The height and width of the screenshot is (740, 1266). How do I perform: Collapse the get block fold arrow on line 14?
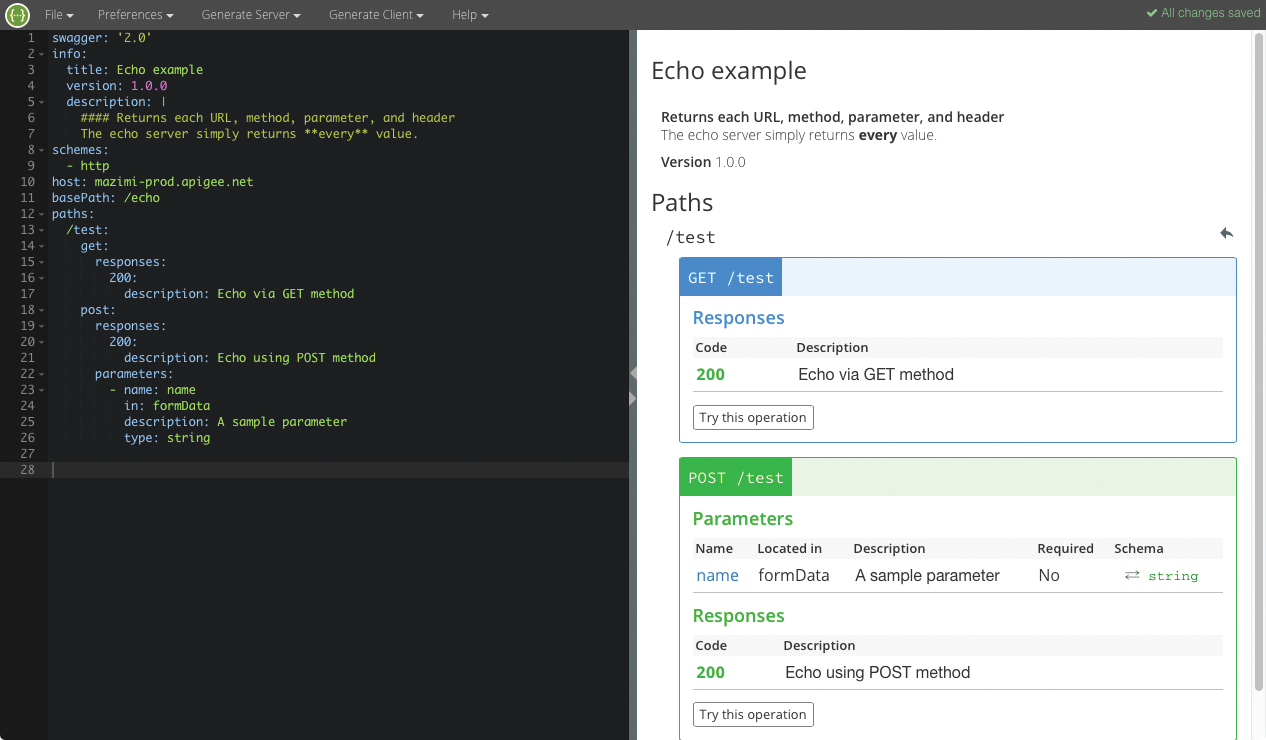click(x=40, y=245)
